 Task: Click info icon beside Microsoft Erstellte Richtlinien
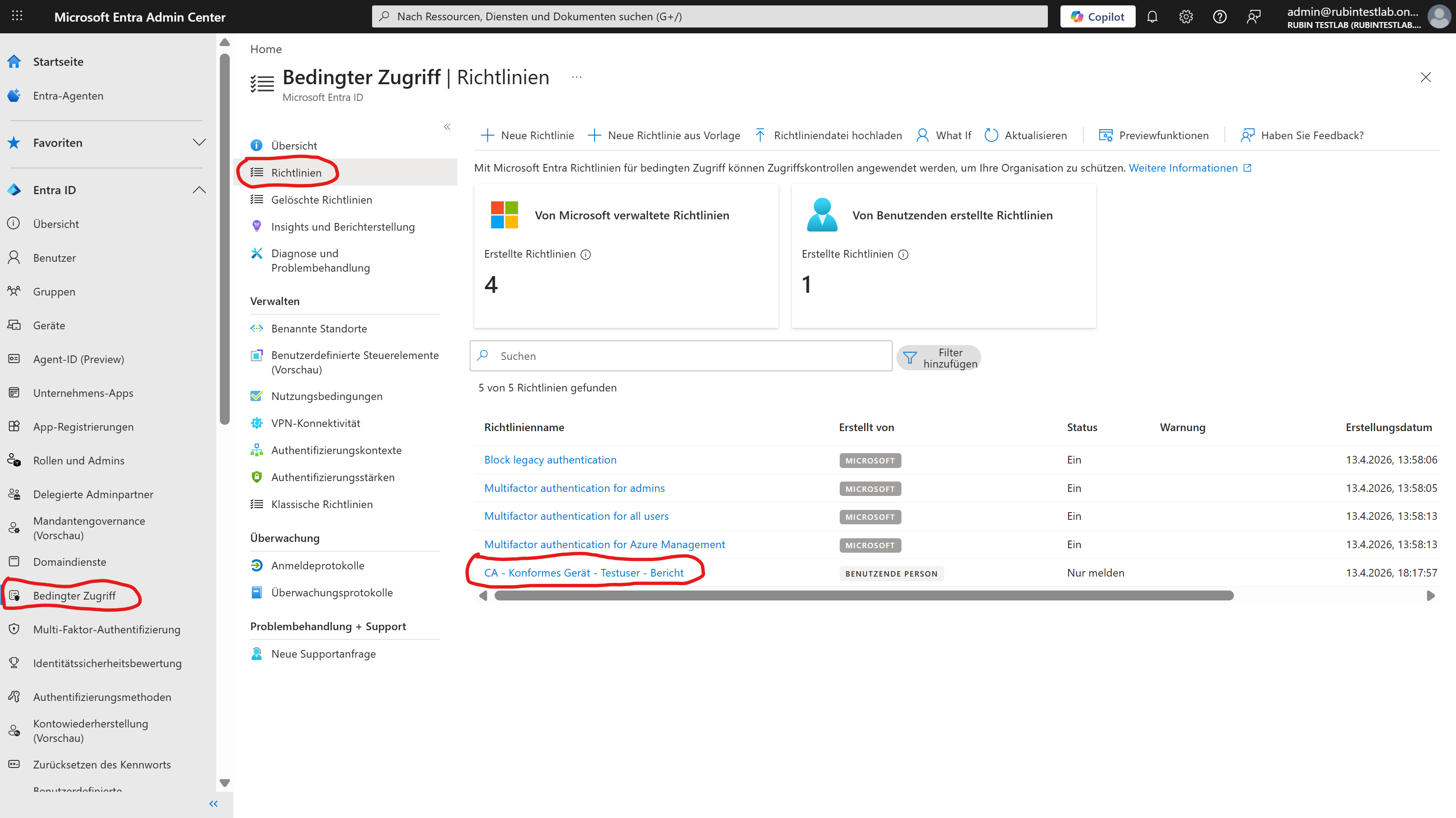click(x=586, y=254)
